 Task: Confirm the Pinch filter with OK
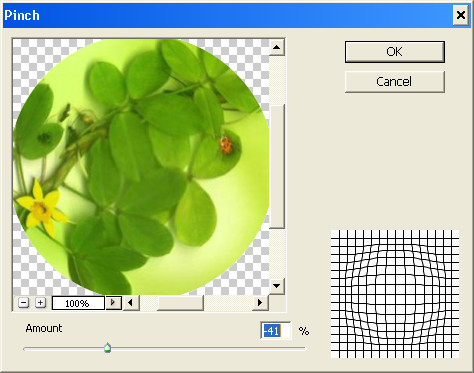pos(395,52)
